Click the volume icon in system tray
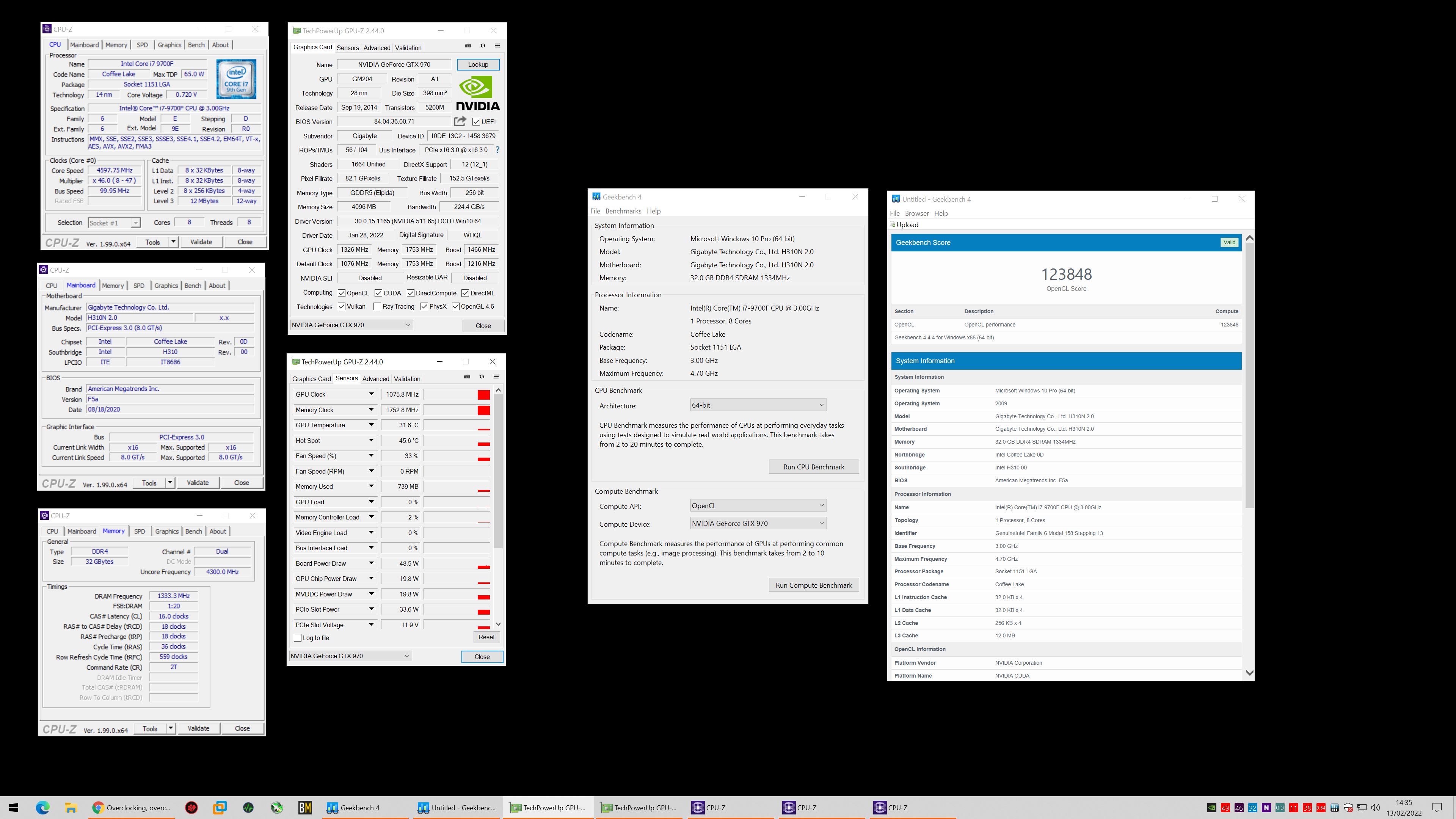Screen dimensions: 1456x819 pos(1376,808)
